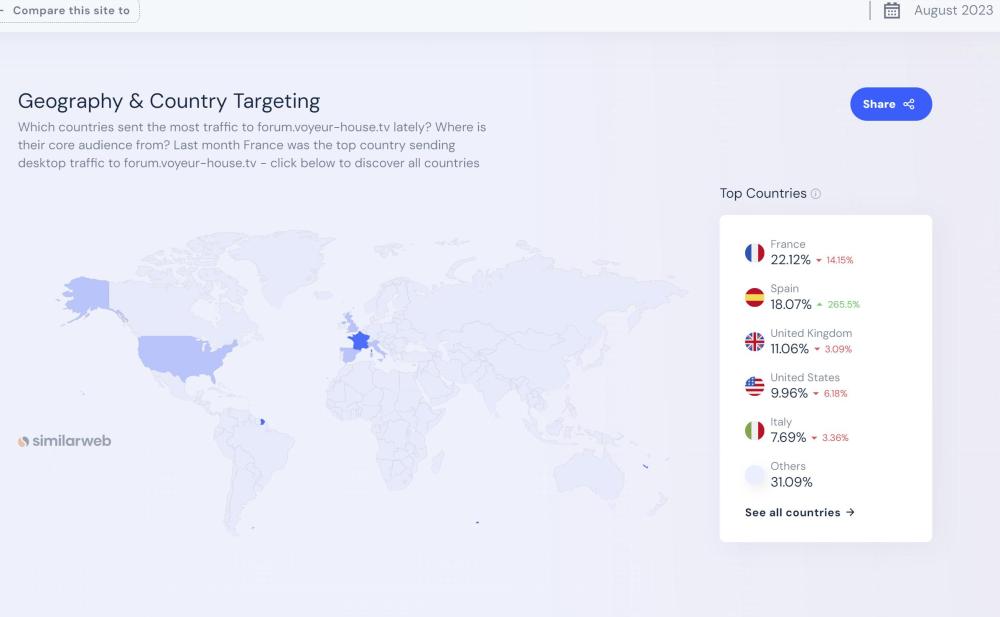Click the United States flag icon
The width and height of the screenshot is (1000, 617).
(x=754, y=386)
